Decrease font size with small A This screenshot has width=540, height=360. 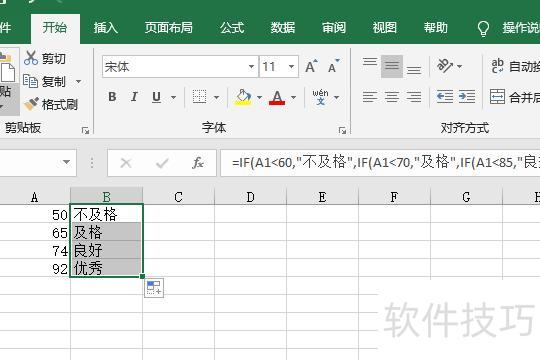[333, 66]
